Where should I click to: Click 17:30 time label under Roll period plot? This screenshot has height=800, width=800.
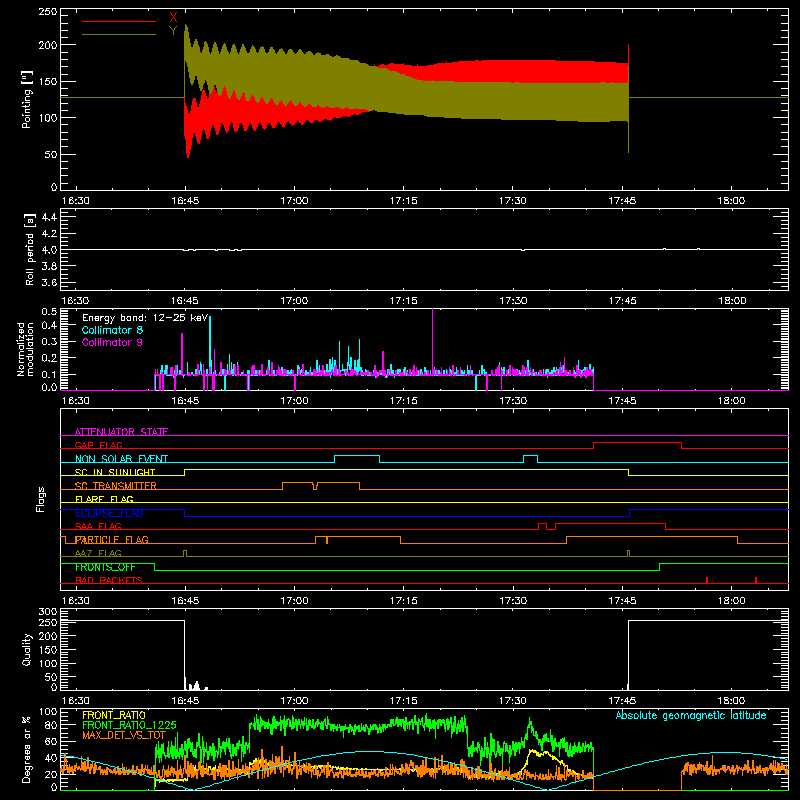513,301
